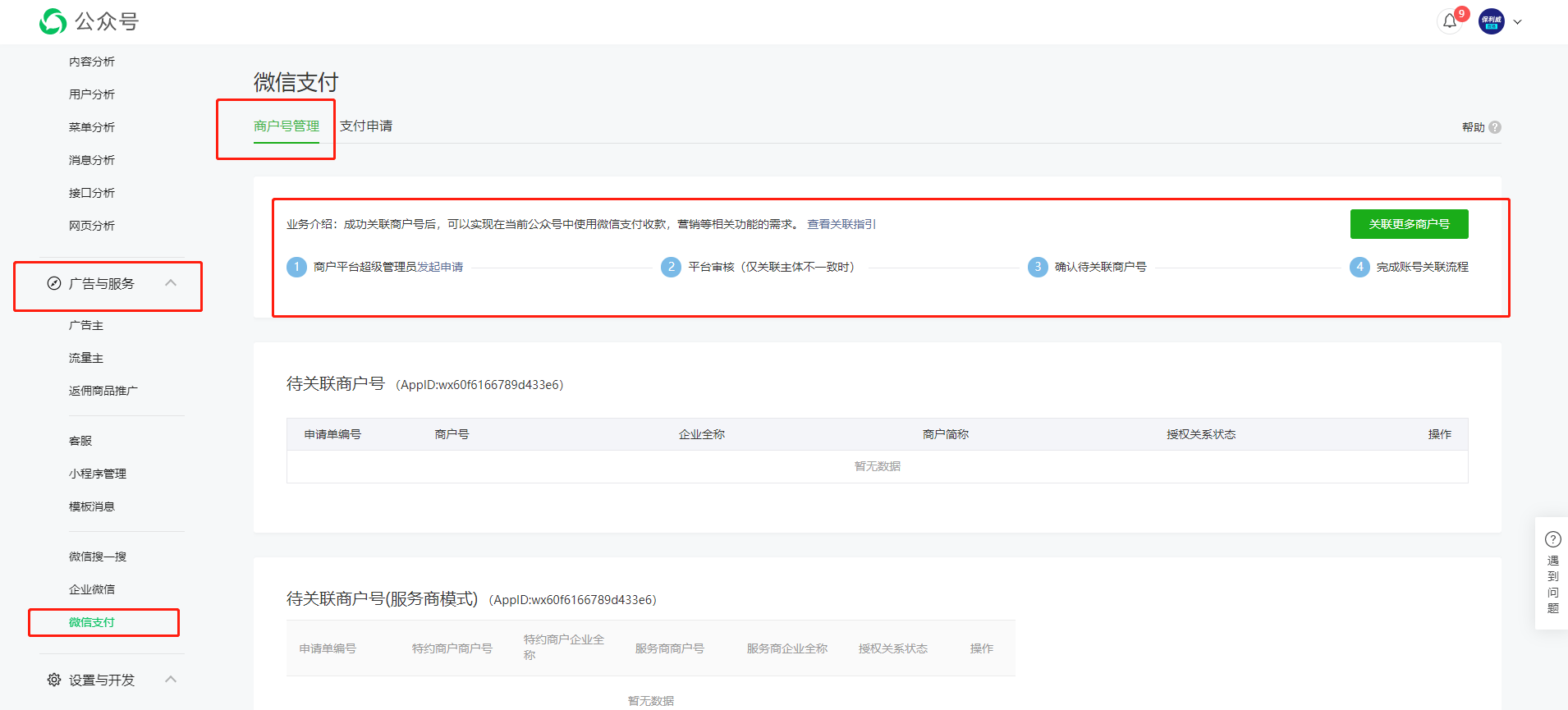This screenshot has width=1568, height=710.
Task: Open 微信搜一搜 in the sidebar
Action: pos(98,557)
